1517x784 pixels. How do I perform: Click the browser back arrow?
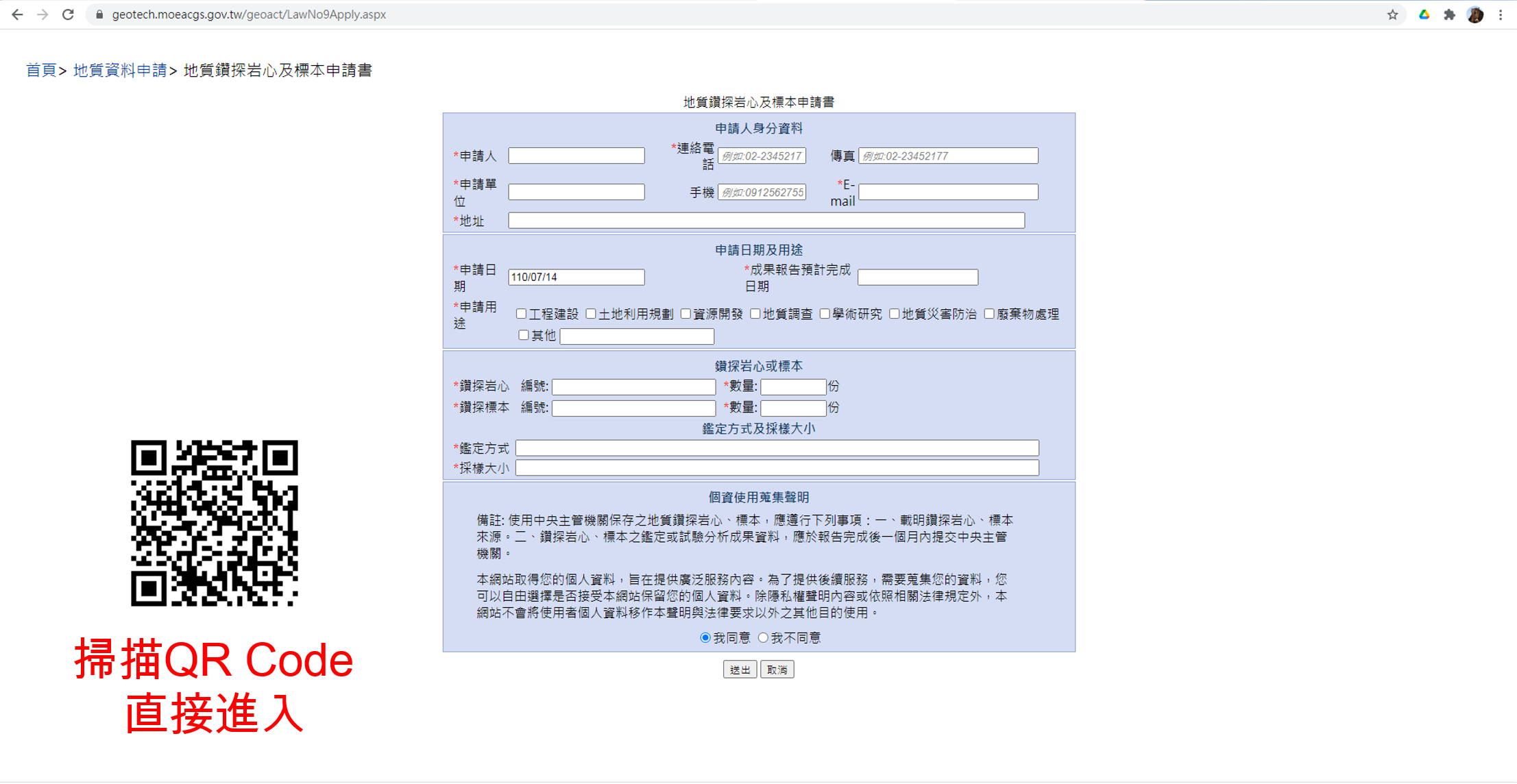[x=17, y=14]
